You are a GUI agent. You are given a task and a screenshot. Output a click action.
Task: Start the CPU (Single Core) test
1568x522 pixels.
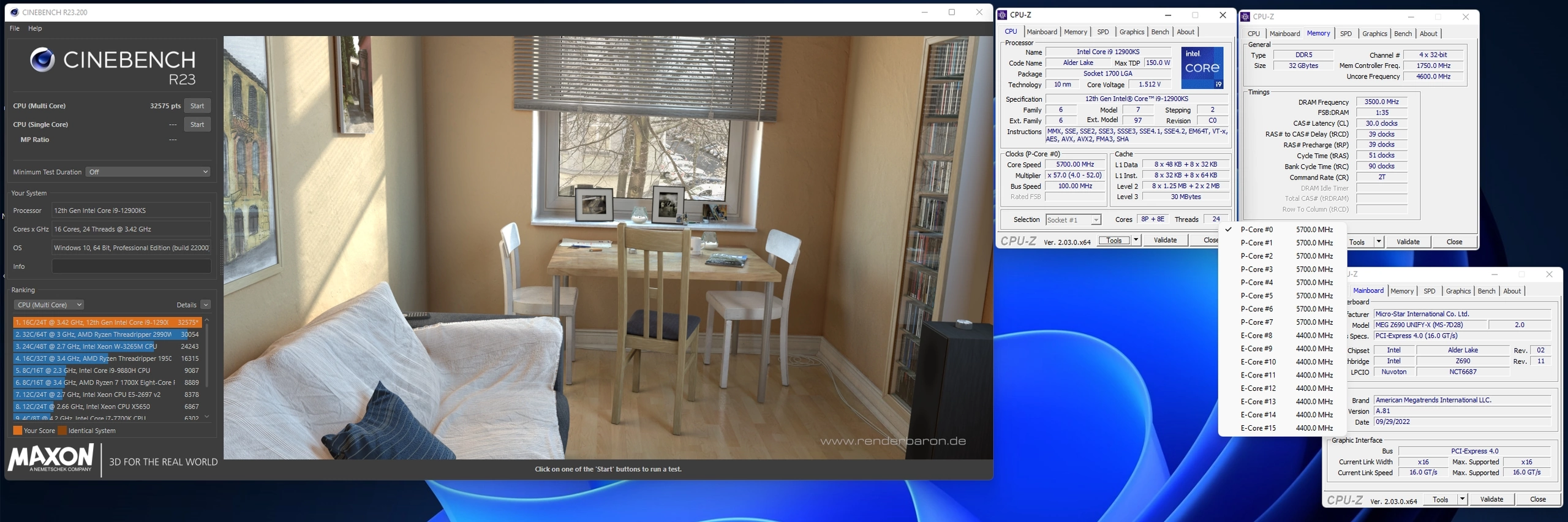[197, 124]
